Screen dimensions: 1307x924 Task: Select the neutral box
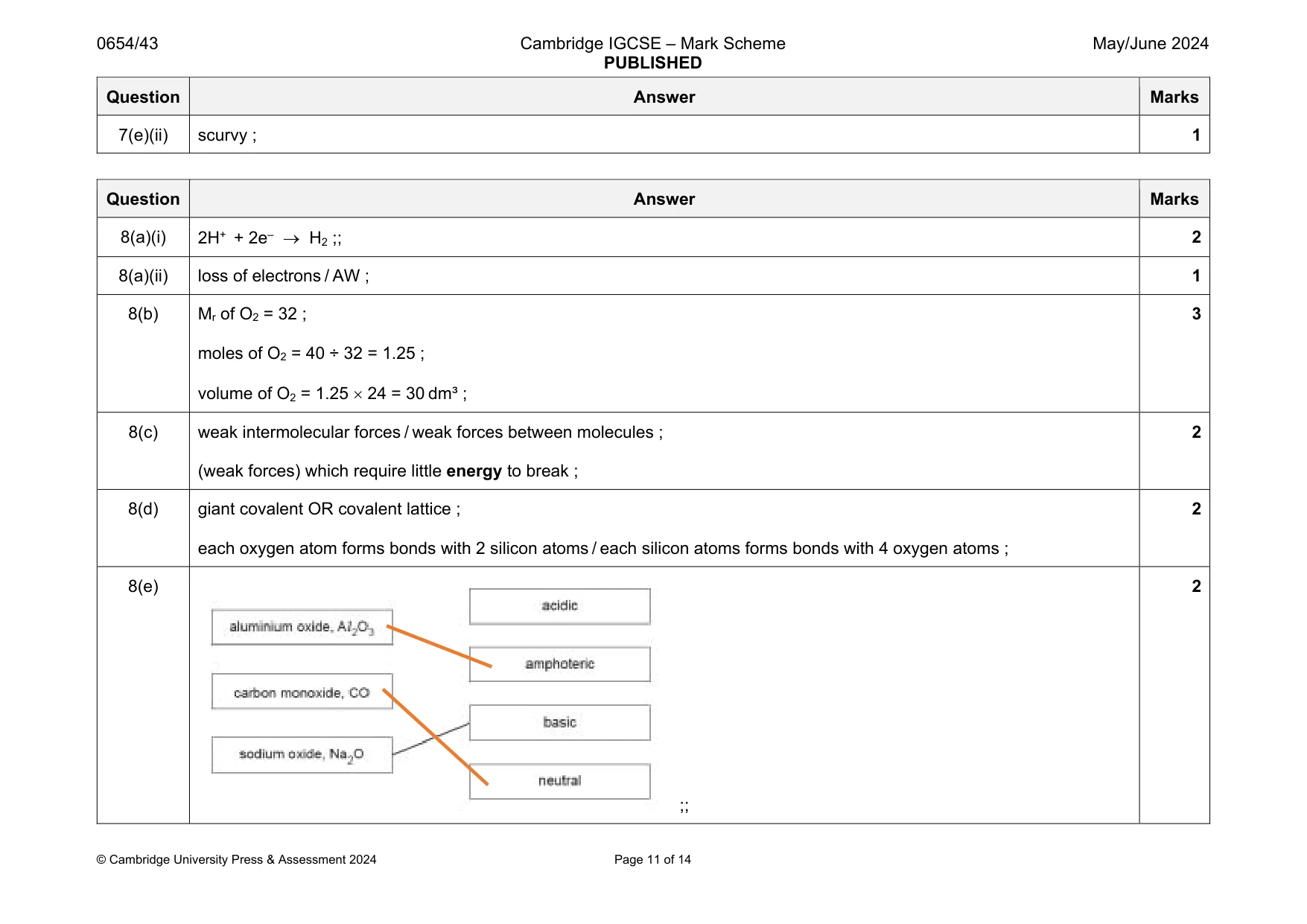[559, 781]
